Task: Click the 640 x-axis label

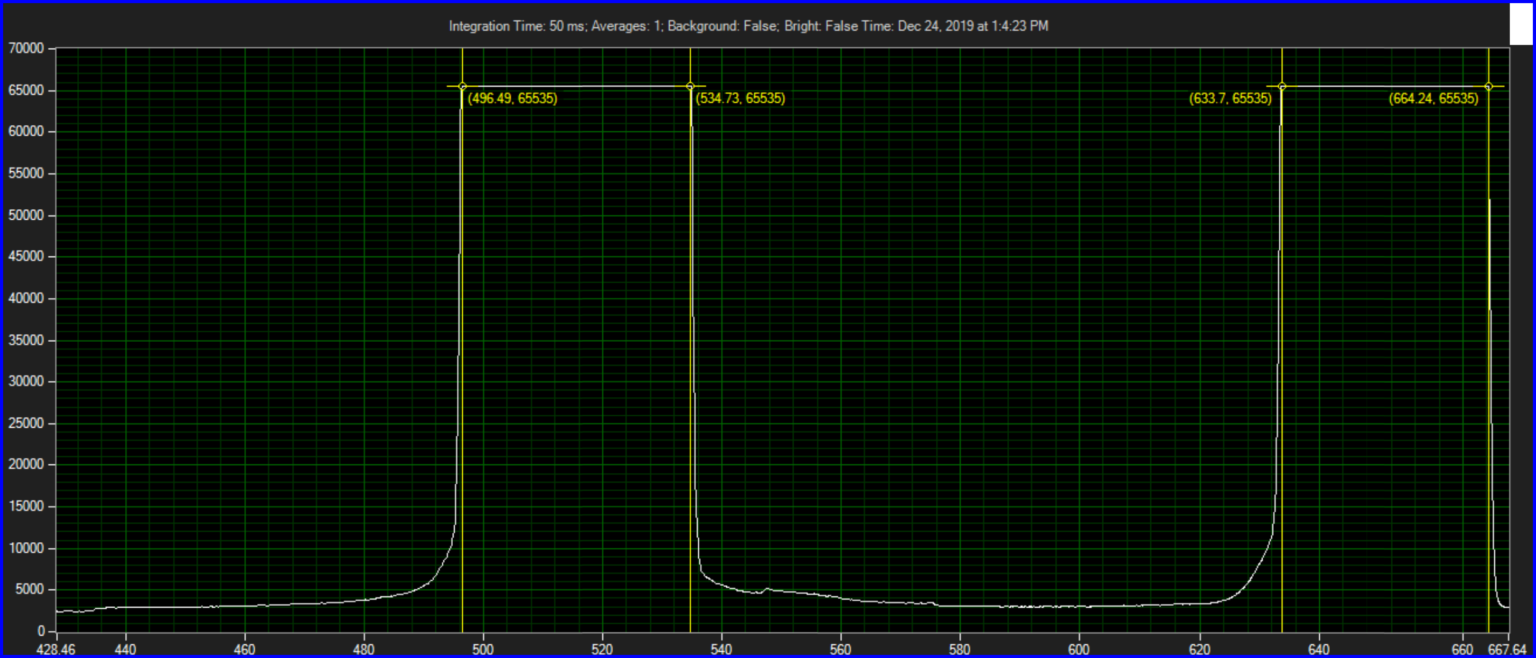Action: (x=1318, y=648)
